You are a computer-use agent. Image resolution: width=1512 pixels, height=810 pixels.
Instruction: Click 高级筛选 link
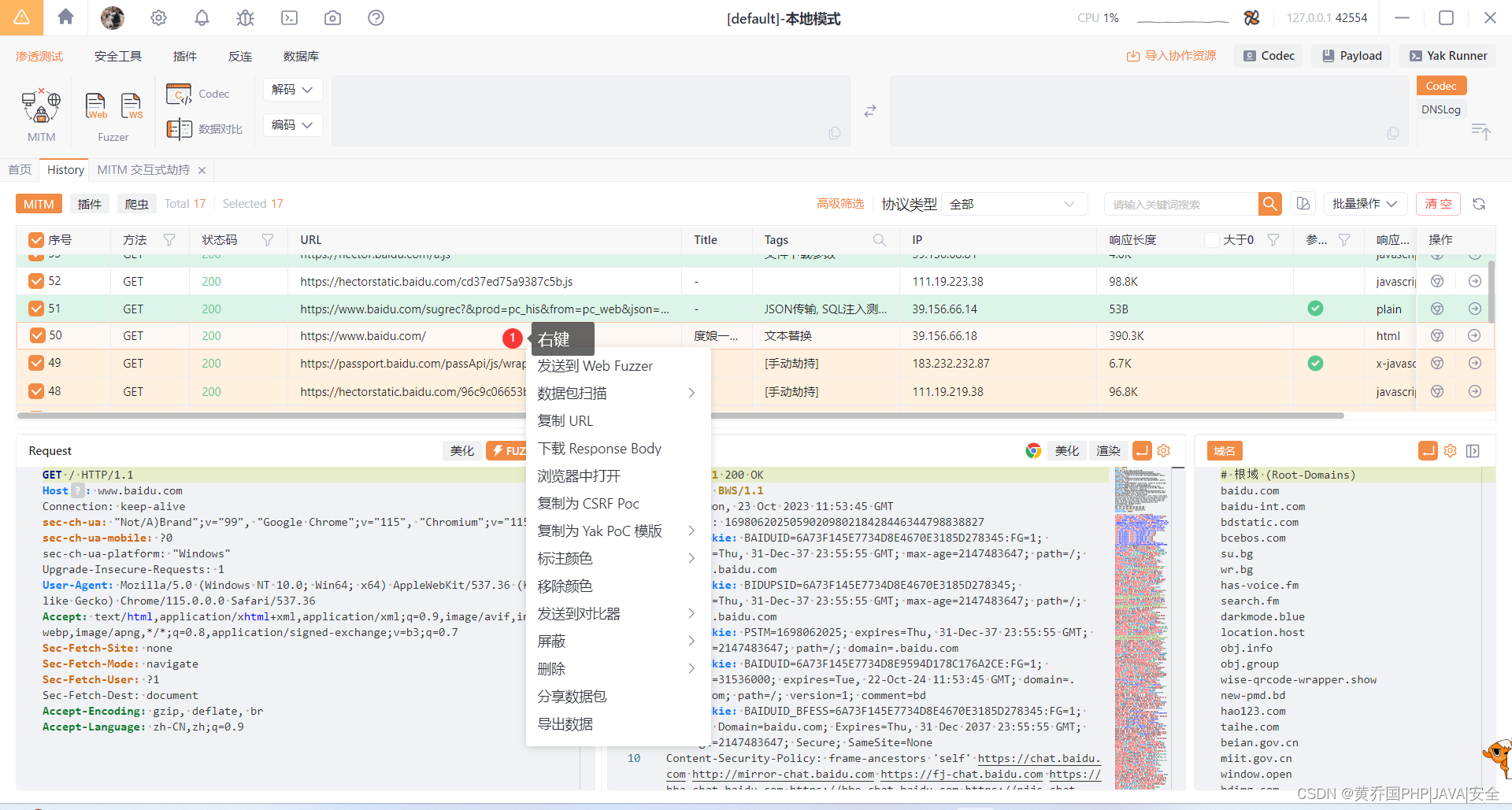839,204
